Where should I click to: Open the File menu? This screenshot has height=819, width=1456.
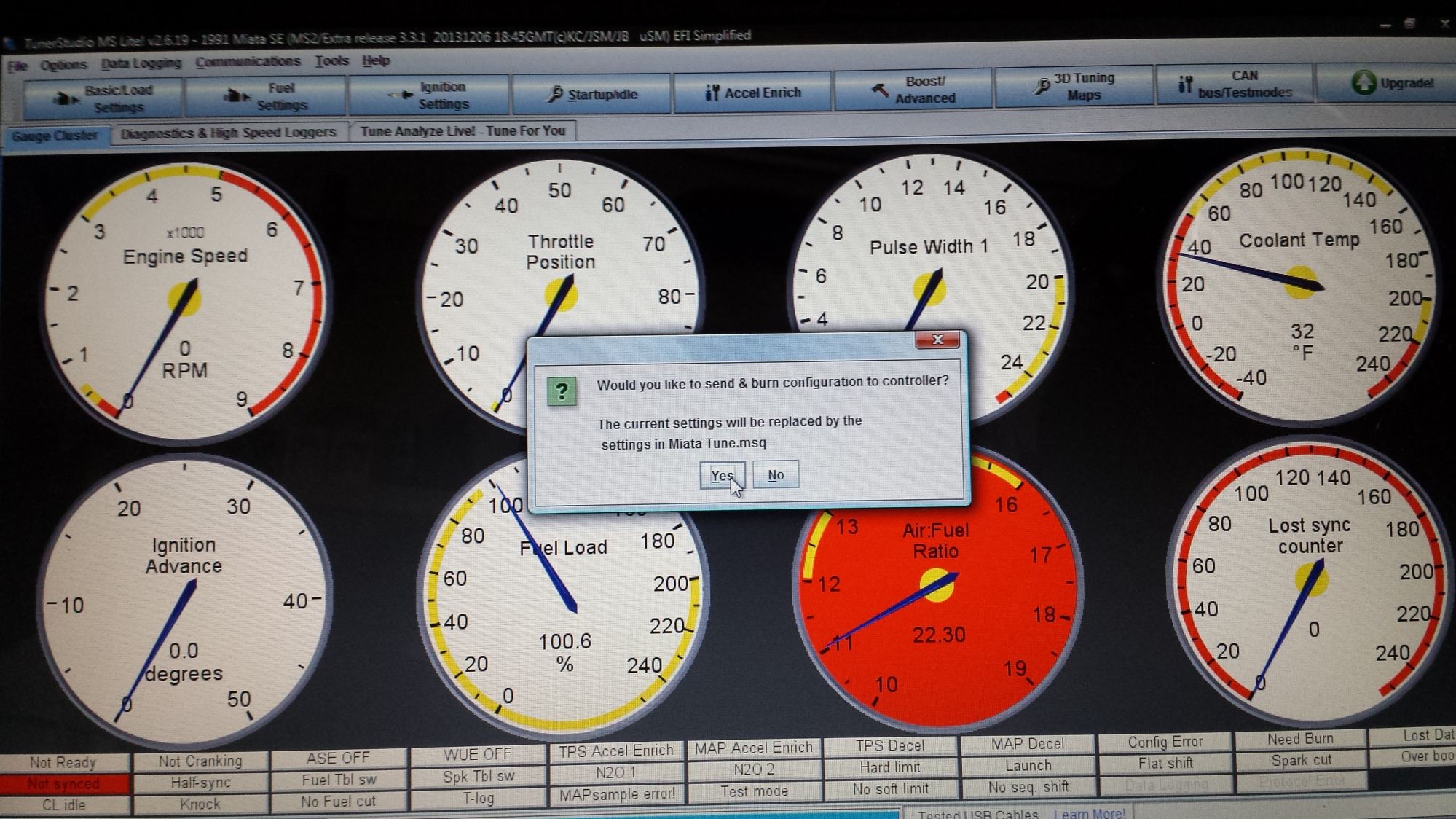point(17,66)
